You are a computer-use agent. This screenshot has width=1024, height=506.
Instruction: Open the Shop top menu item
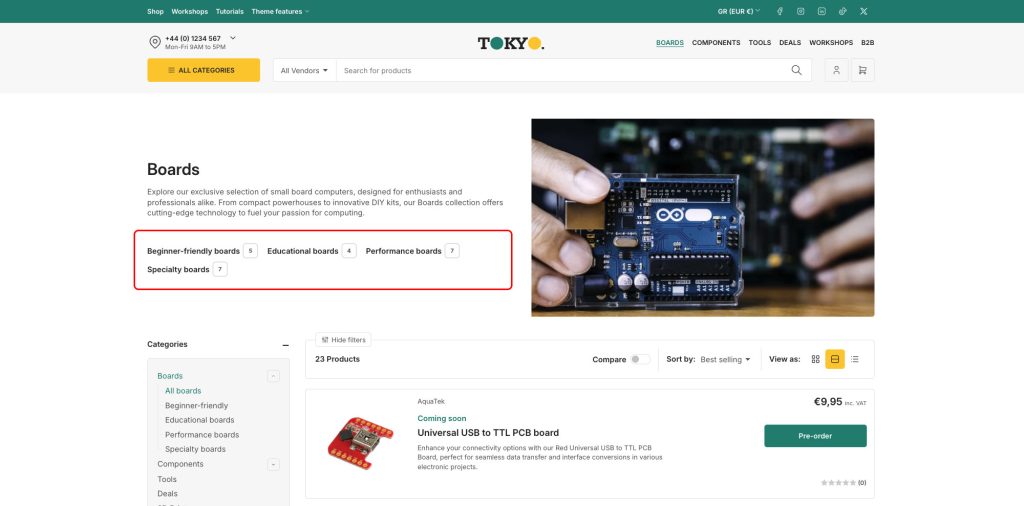click(155, 11)
